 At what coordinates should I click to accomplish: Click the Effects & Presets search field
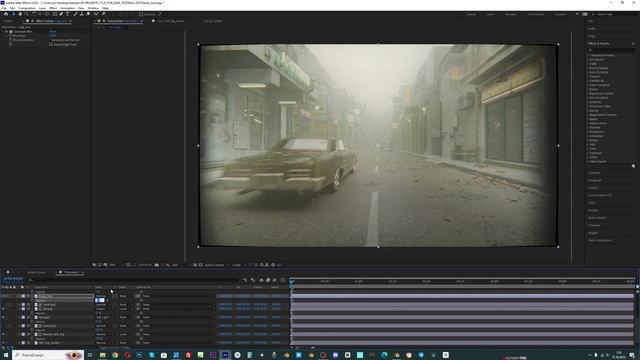click(x=611, y=50)
